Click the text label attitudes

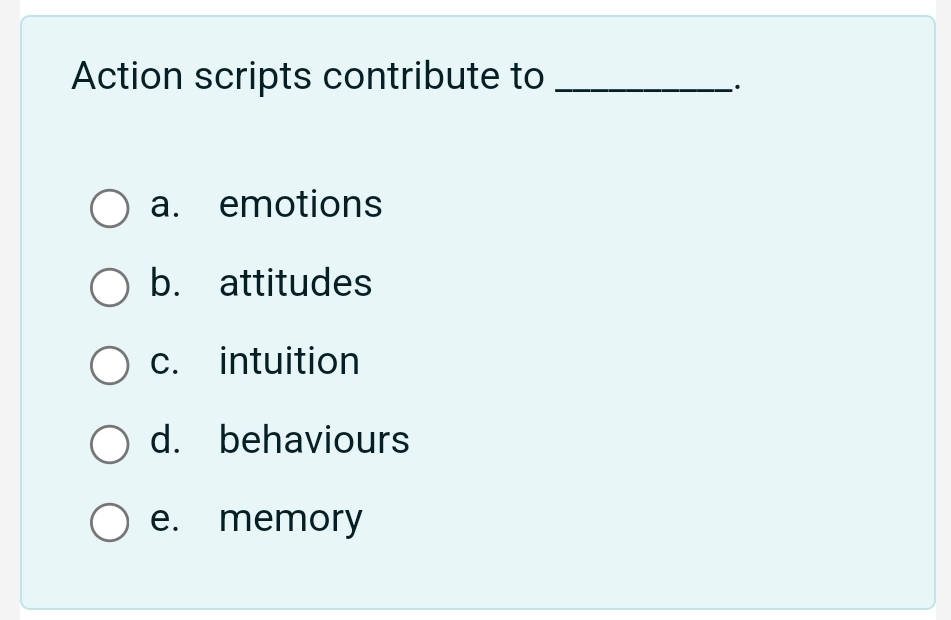pos(296,284)
